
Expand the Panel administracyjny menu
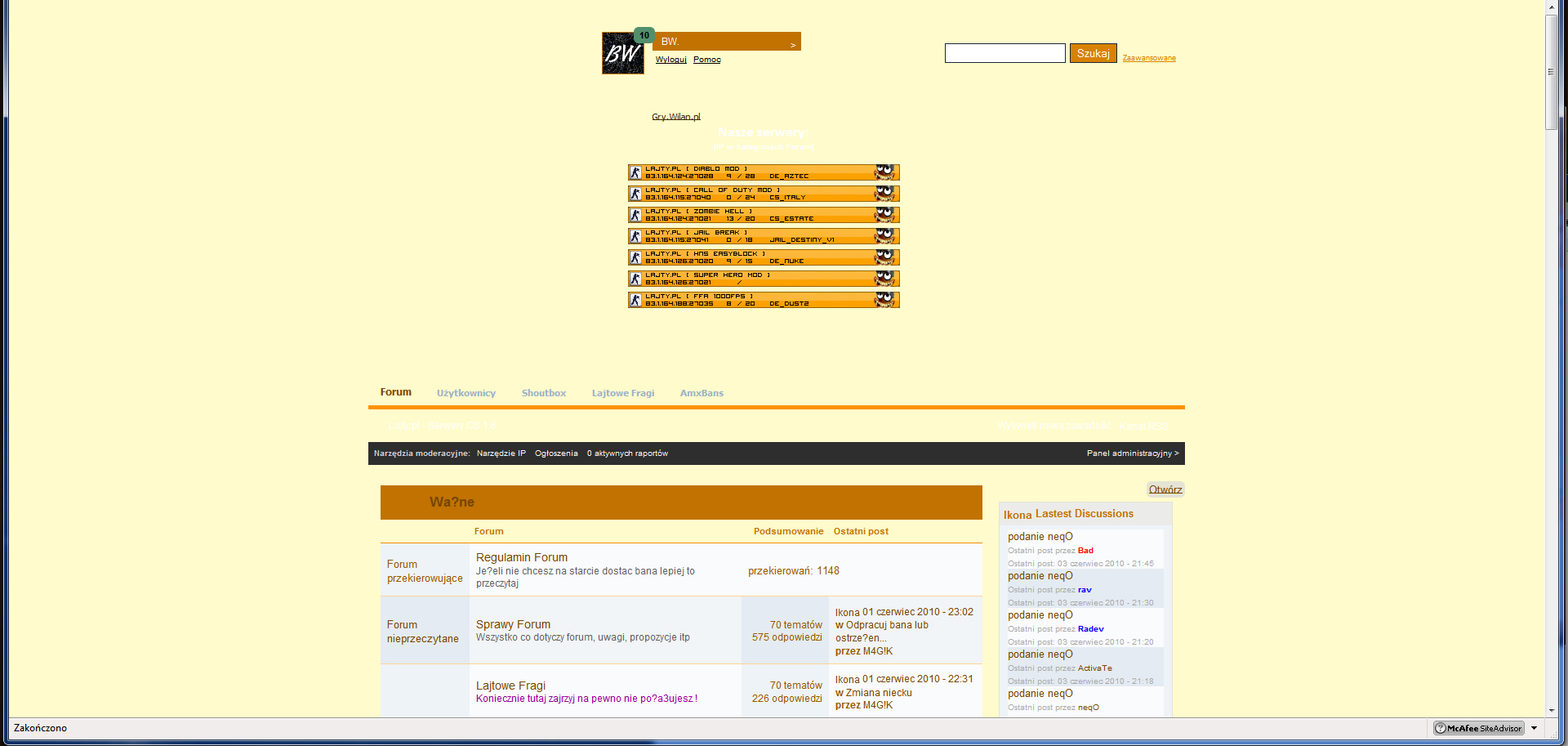point(1132,453)
